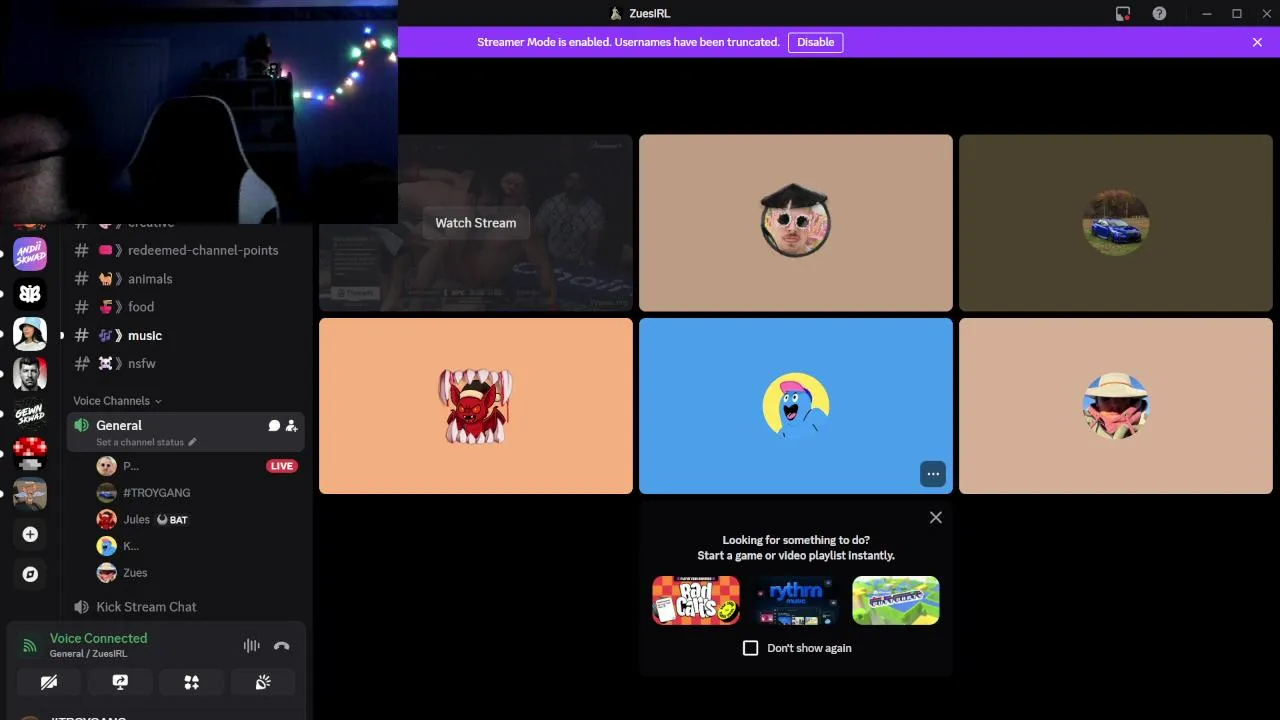Disable Streamer Mode button

815,42
